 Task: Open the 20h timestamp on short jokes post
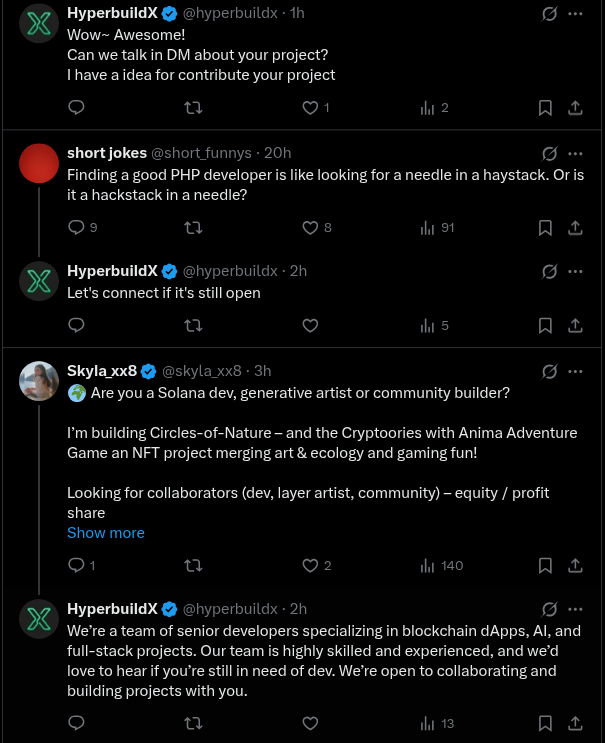276,153
